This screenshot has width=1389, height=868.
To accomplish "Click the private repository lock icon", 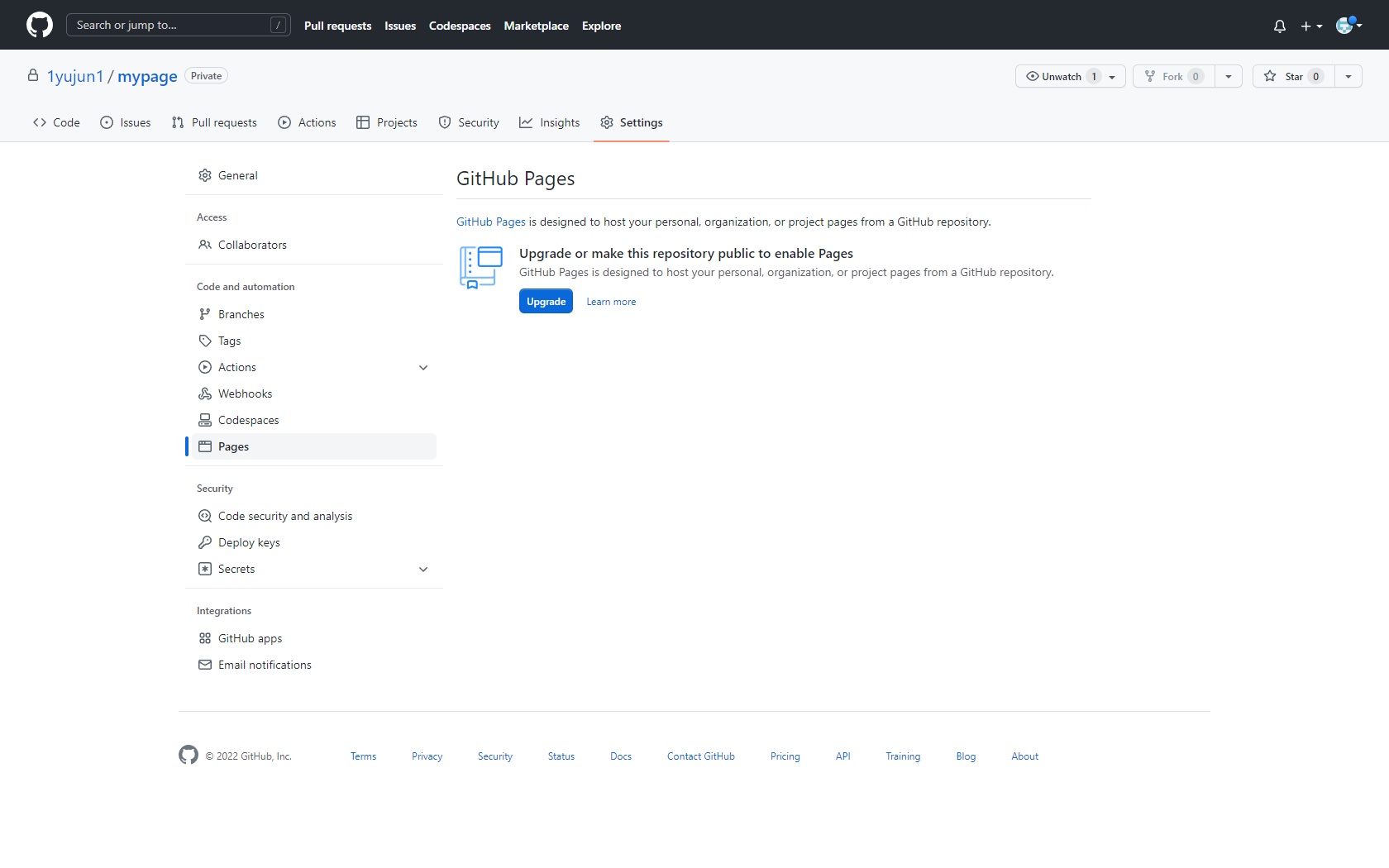I will [33, 75].
